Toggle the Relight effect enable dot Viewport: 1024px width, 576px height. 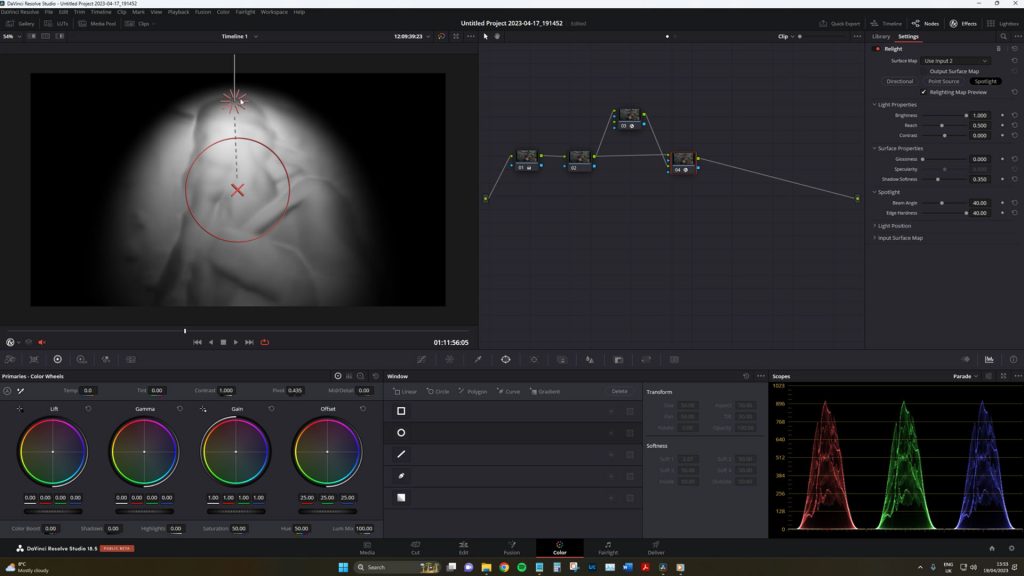tap(877, 49)
